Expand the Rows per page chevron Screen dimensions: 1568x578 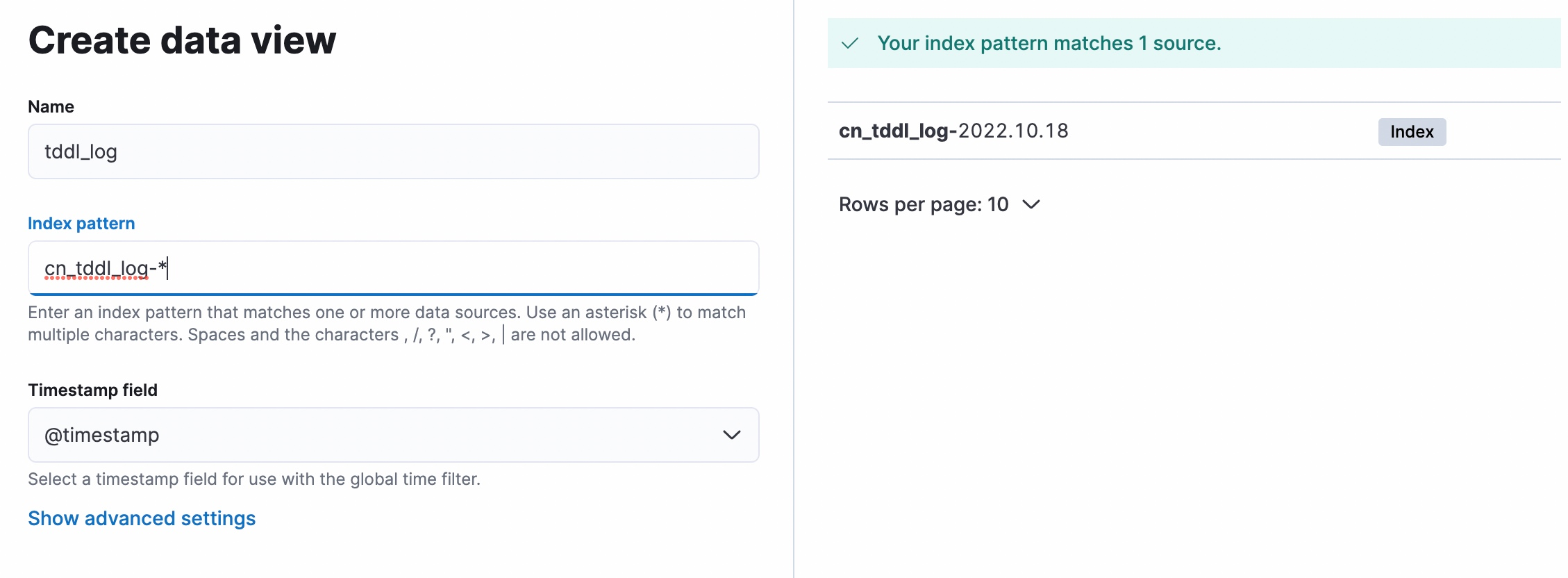click(1031, 204)
